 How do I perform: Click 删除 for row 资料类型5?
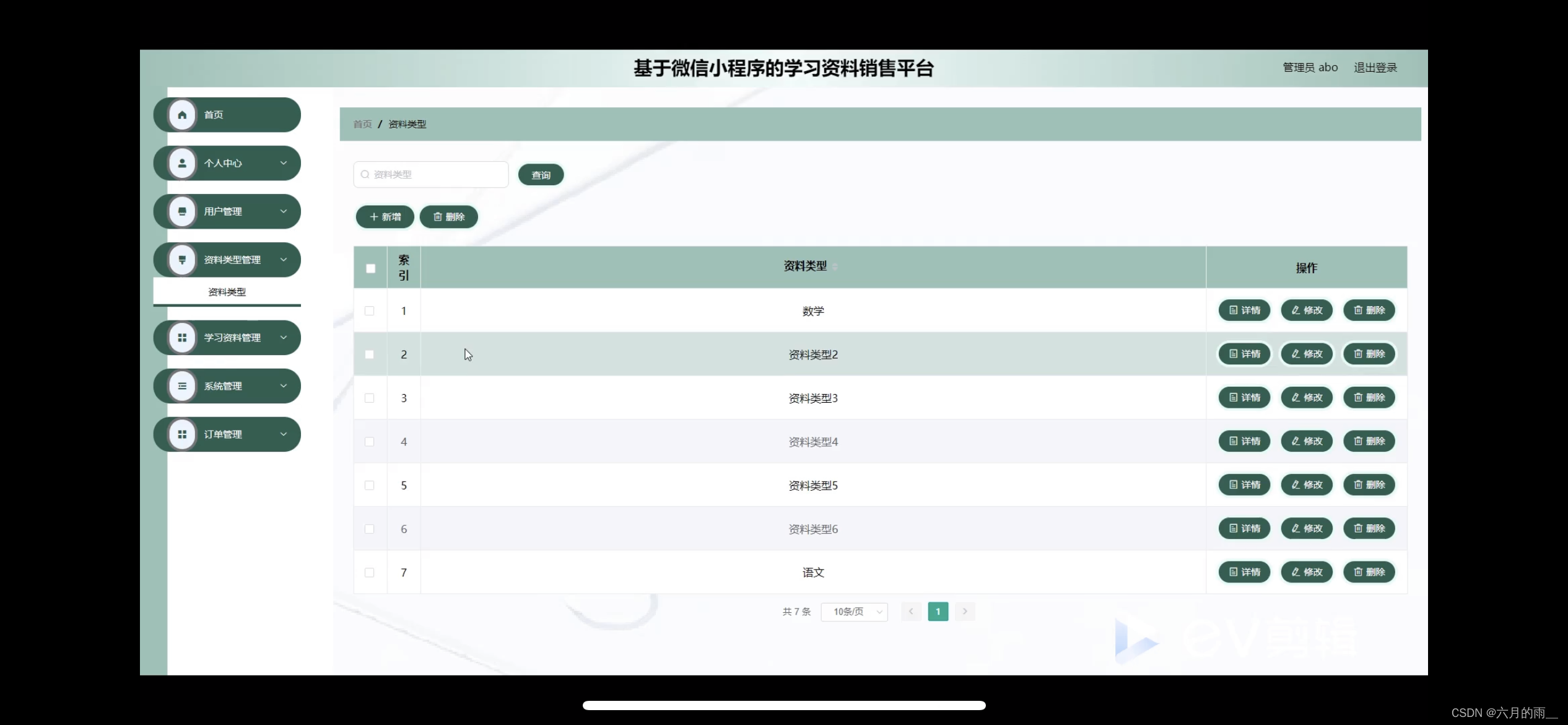tap(1369, 485)
